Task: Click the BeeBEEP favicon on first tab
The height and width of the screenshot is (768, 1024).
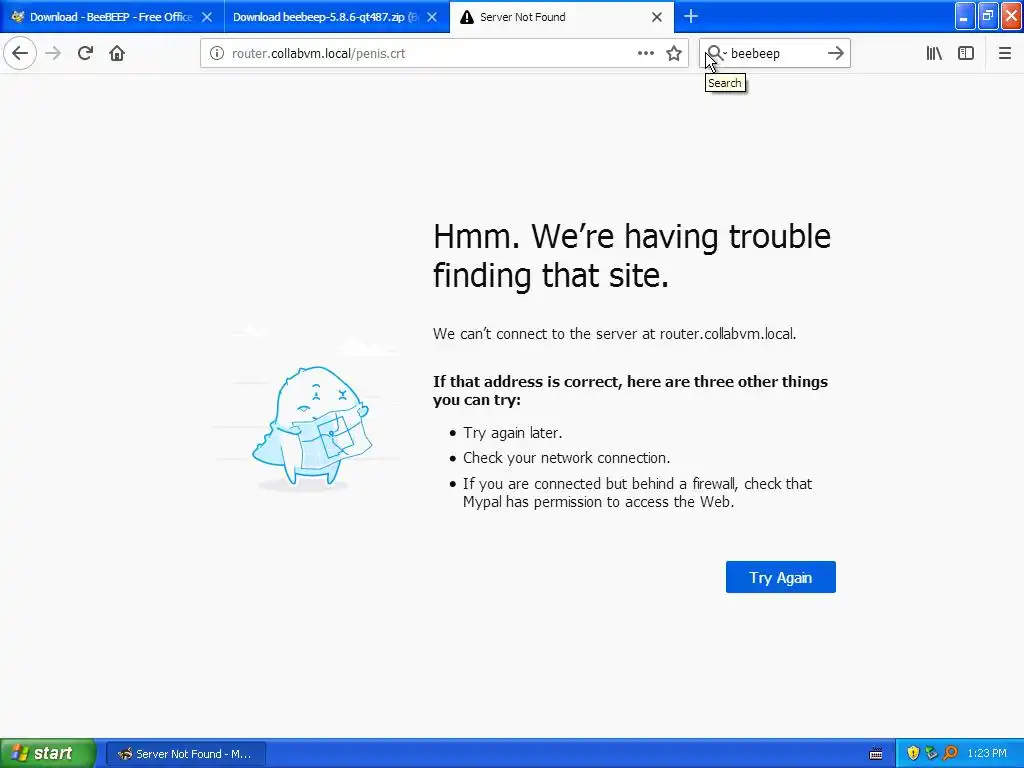Action: click(18, 17)
